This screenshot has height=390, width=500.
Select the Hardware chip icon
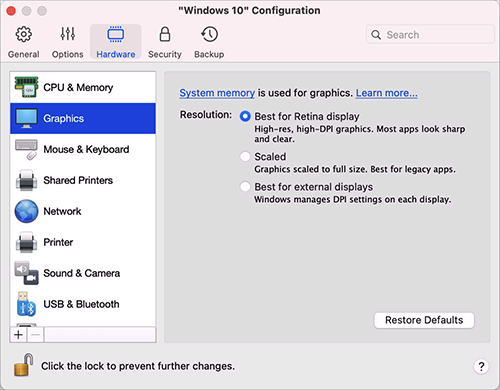pos(116,34)
